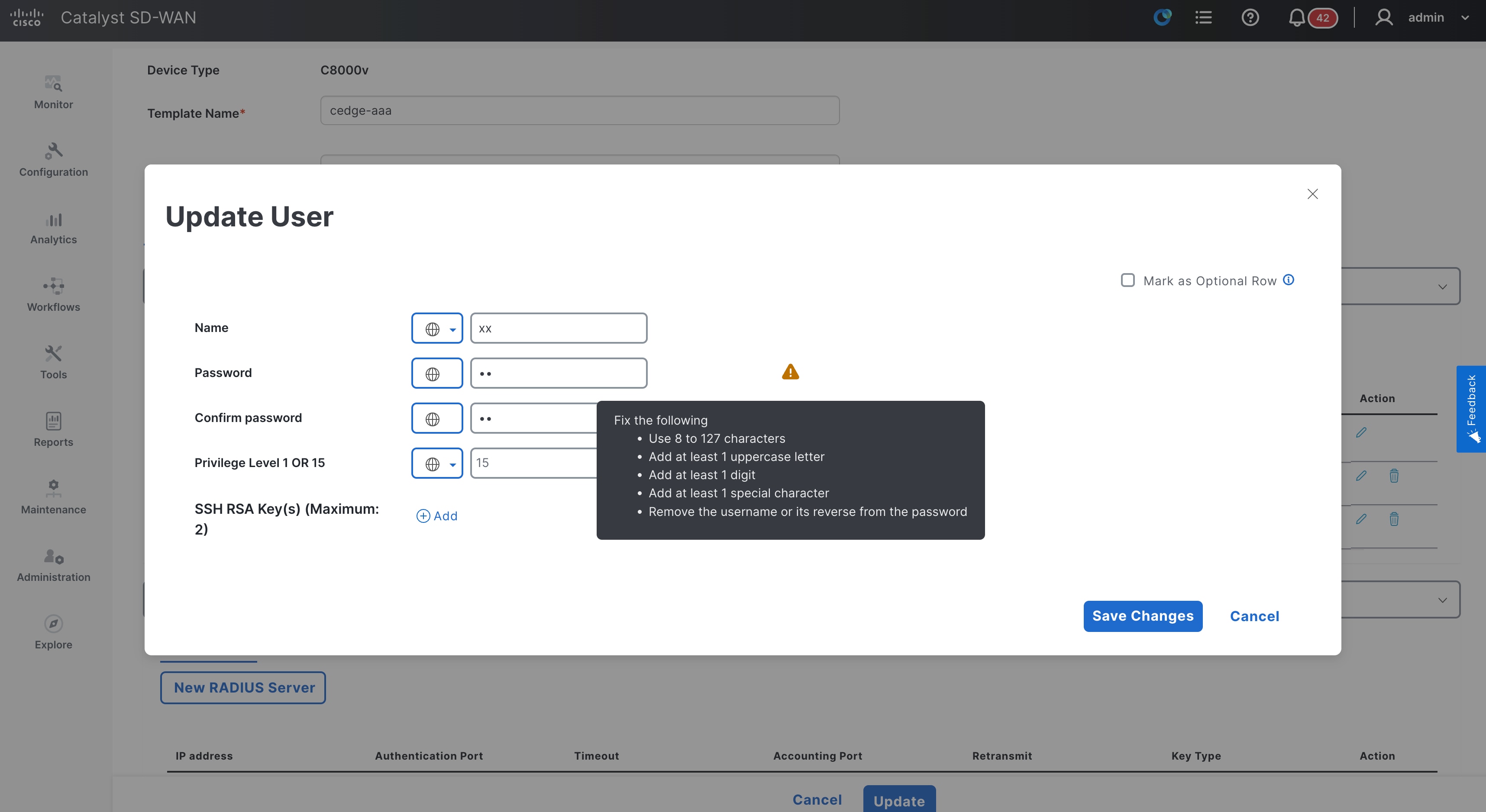Click the Privilege Level value field

pyautogui.click(x=534, y=463)
